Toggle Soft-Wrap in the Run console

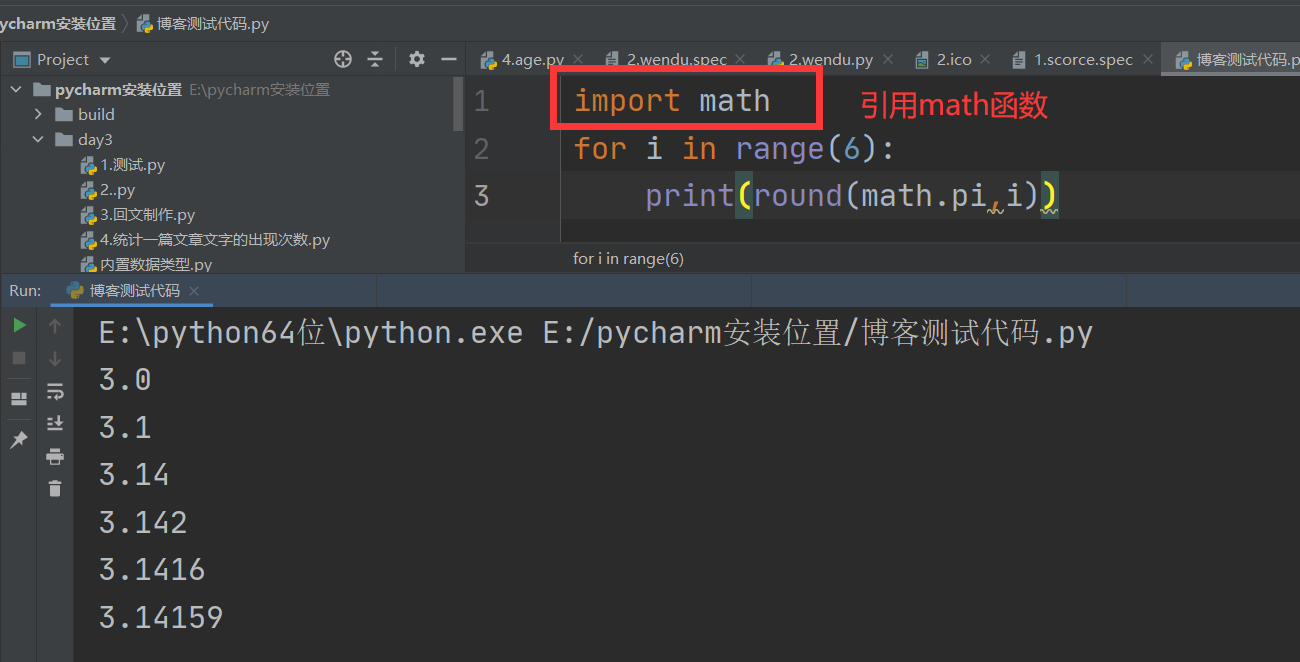coord(55,391)
